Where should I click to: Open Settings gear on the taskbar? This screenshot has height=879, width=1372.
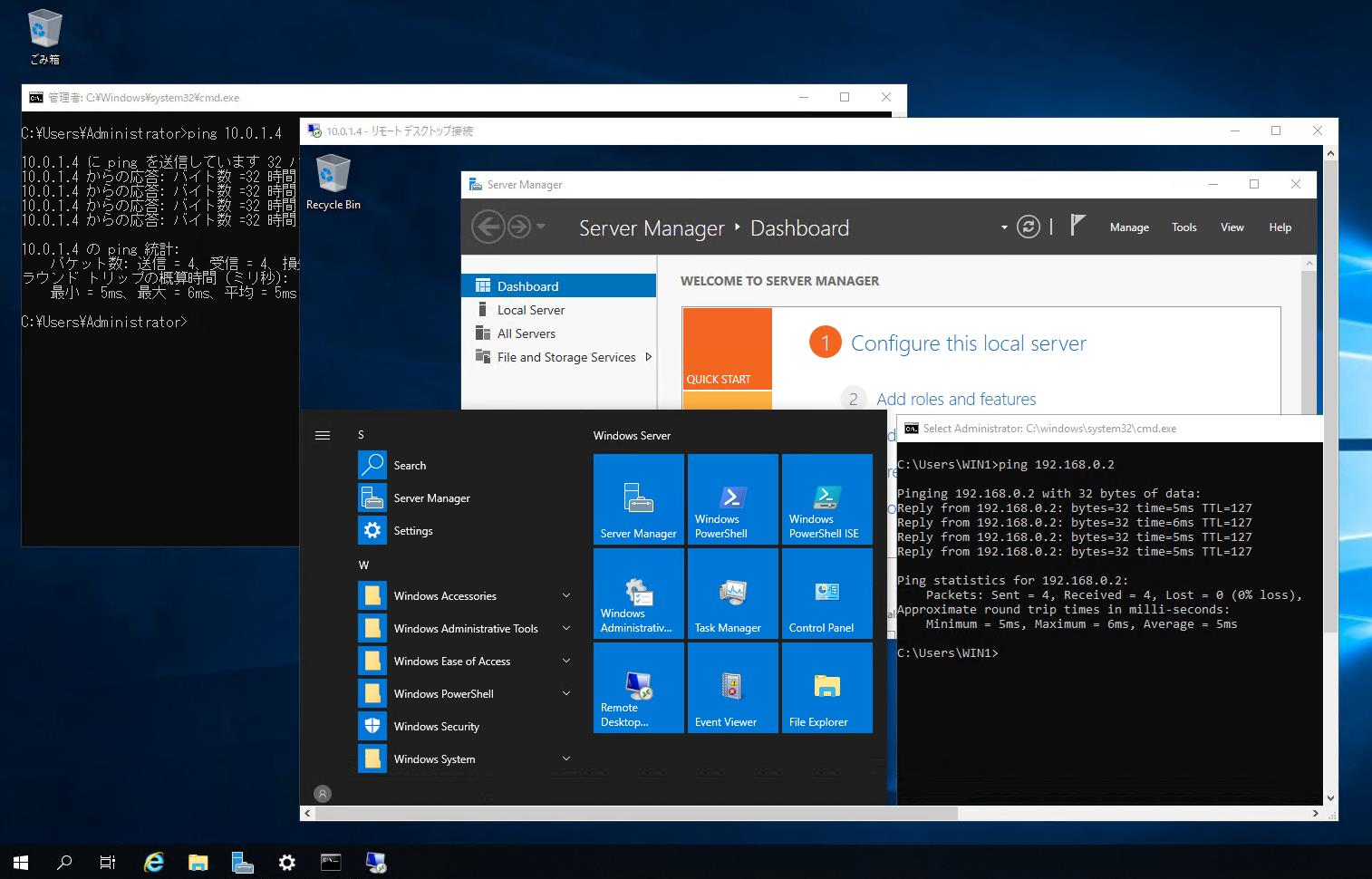(287, 863)
